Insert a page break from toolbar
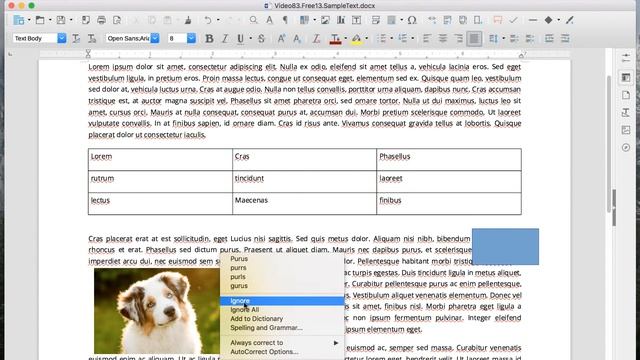Image resolution: width=640 pixels, height=360 pixels. 376,20
